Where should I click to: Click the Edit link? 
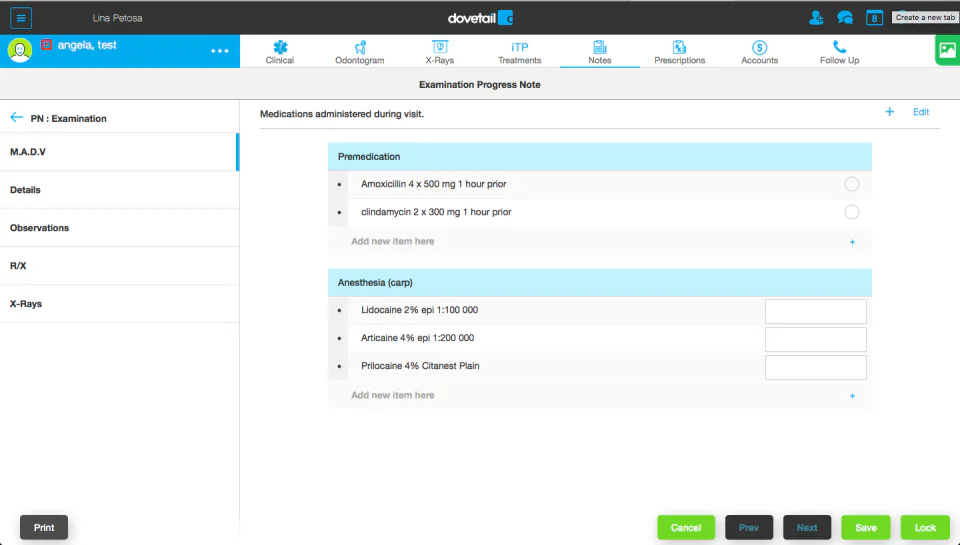[921, 111]
